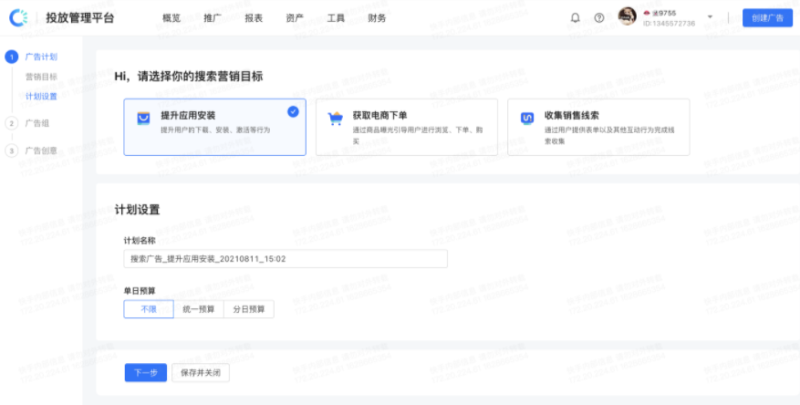
Task: Click the step 1 number circle
Action: coord(11,57)
